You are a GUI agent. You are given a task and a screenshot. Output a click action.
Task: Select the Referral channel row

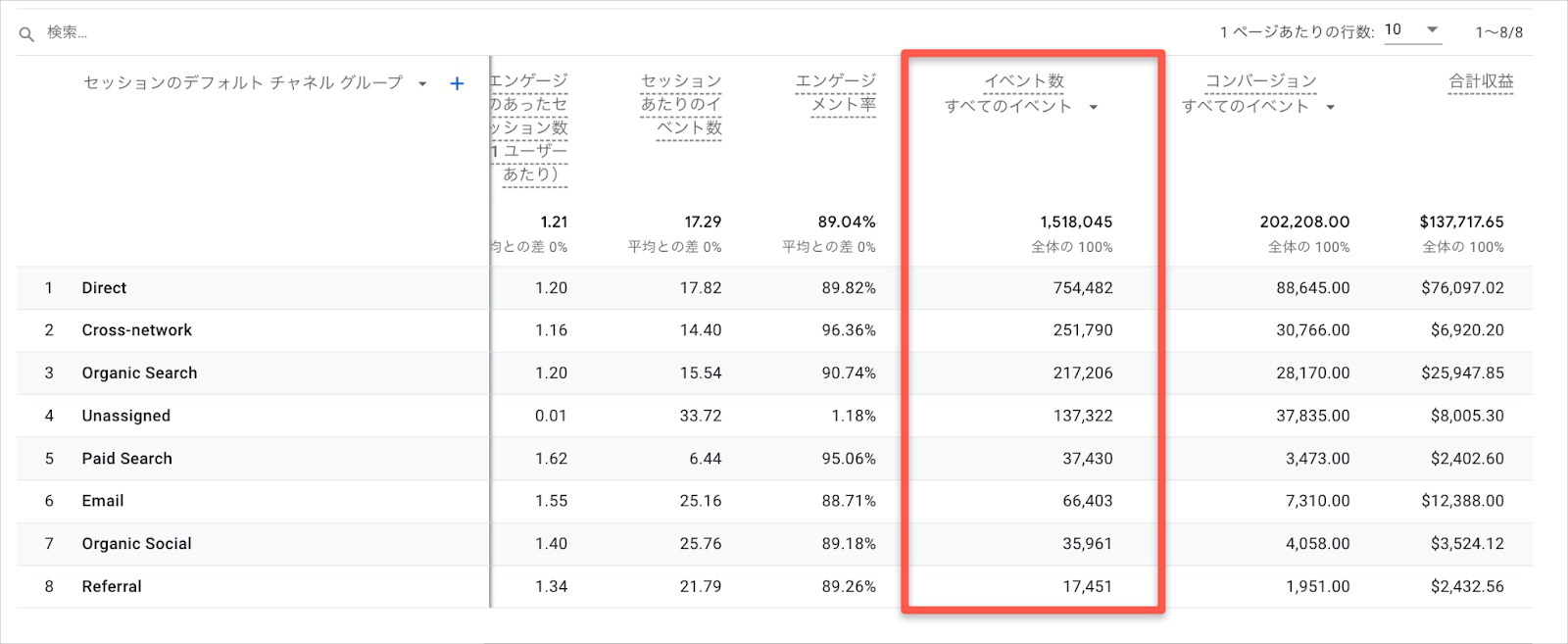(112, 586)
